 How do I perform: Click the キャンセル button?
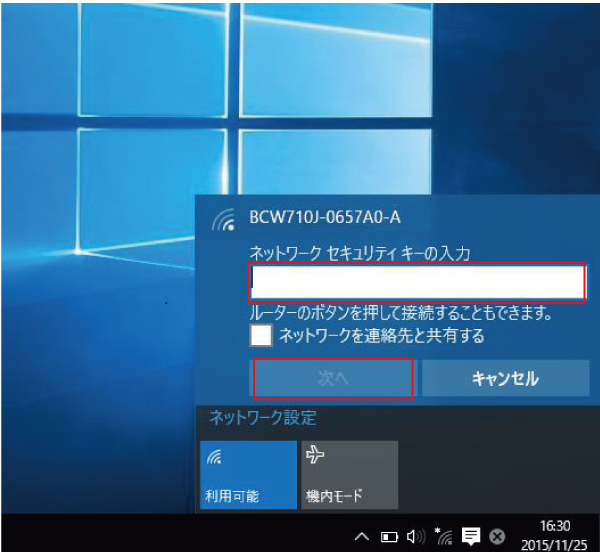(505, 378)
